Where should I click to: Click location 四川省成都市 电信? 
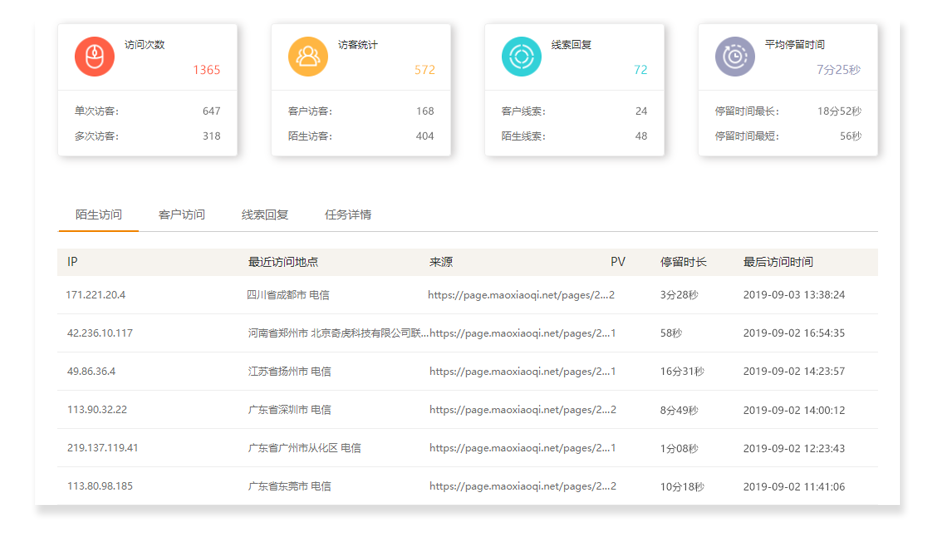pos(288,295)
